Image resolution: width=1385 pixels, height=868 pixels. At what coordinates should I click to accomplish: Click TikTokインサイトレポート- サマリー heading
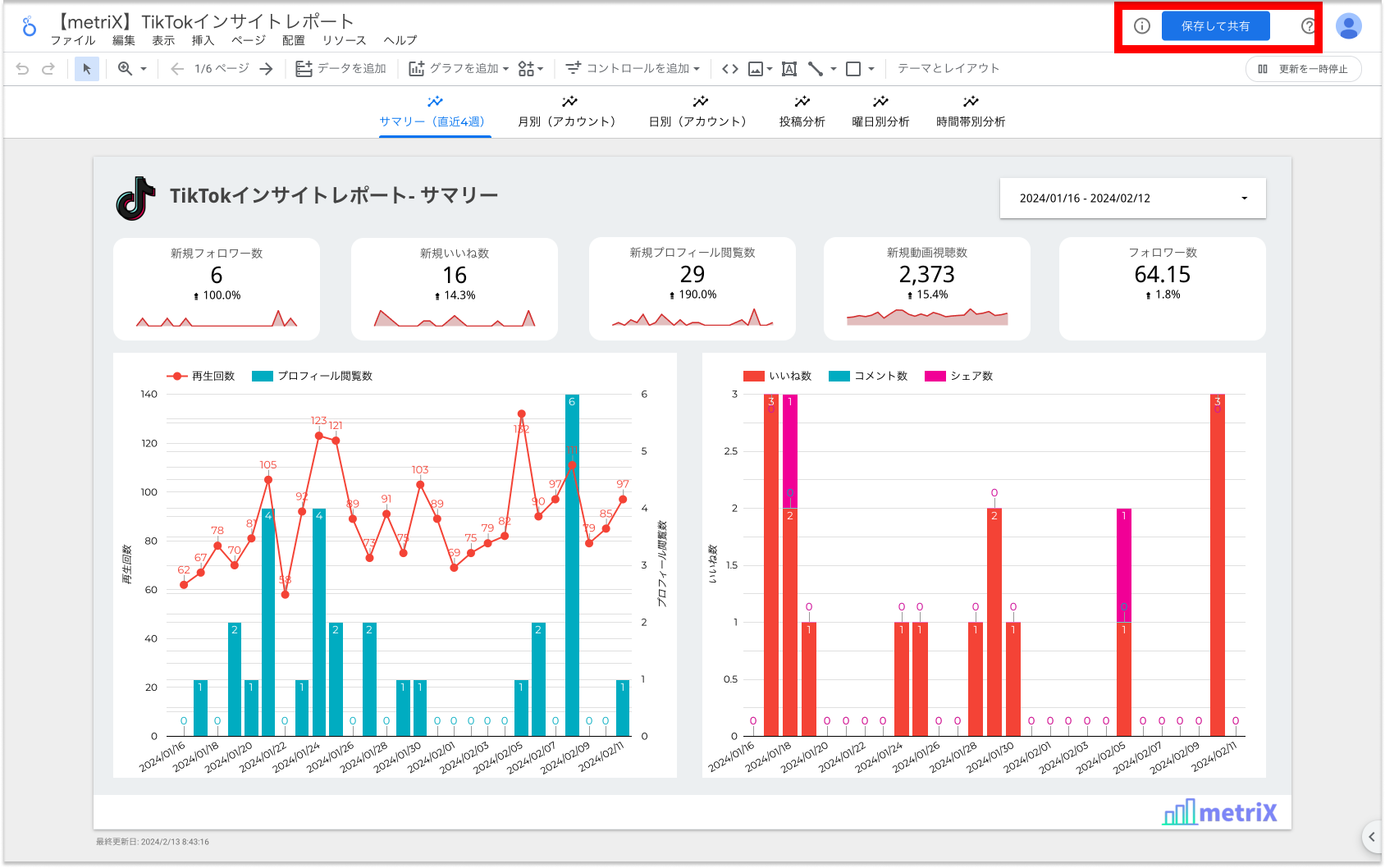click(x=334, y=196)
